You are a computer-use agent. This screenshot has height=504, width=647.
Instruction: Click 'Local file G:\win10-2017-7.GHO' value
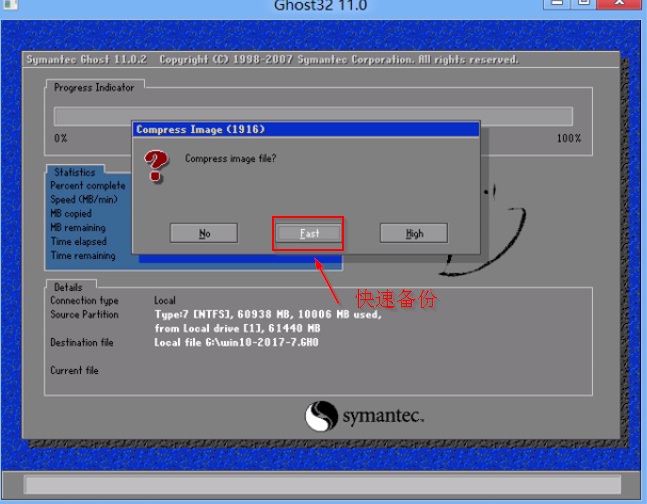236,343
